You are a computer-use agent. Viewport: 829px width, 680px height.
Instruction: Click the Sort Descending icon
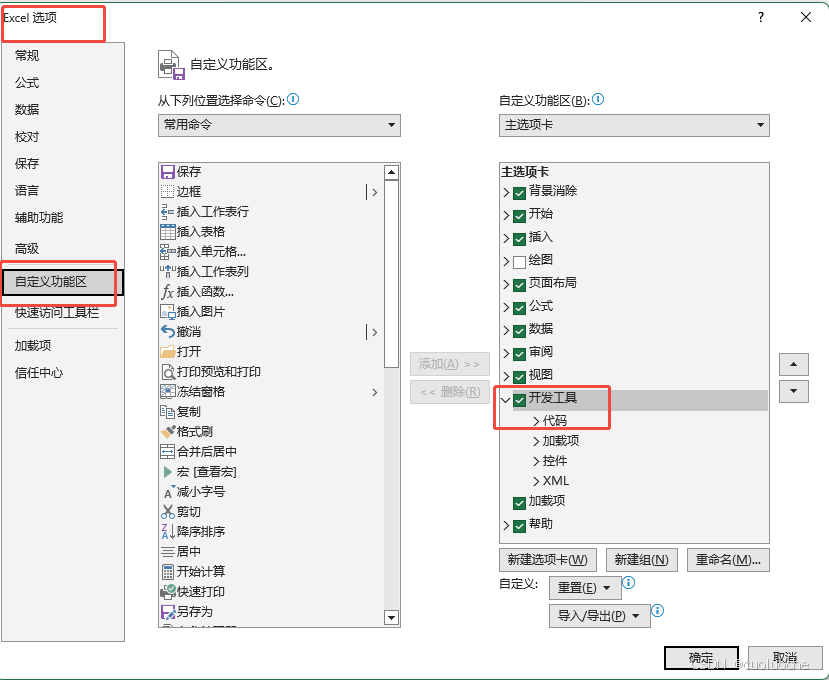coord(168,532)
